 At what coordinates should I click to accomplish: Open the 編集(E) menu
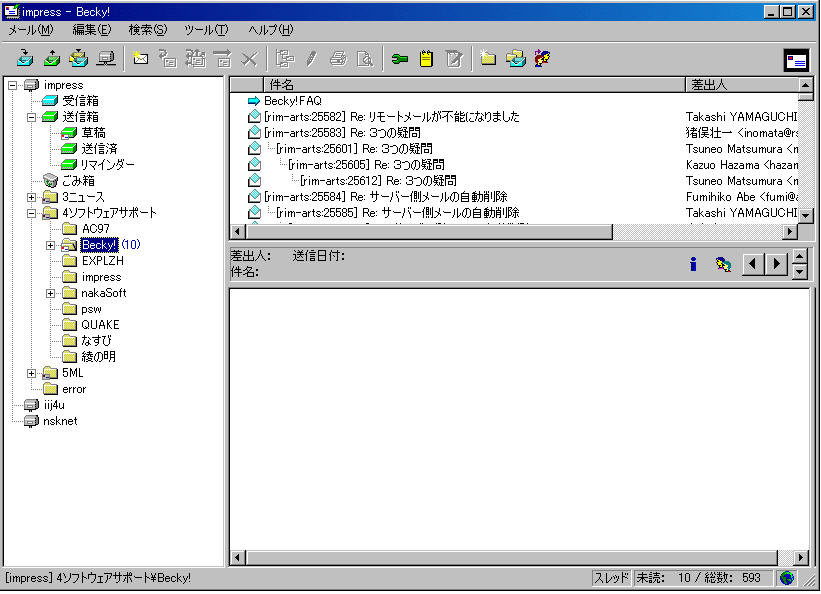92,30
